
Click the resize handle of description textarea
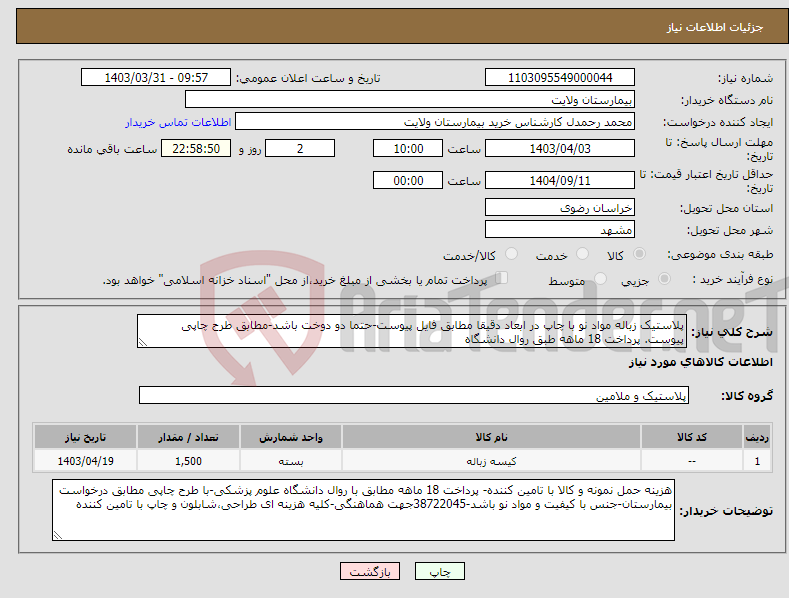click(x=142, y=343)
